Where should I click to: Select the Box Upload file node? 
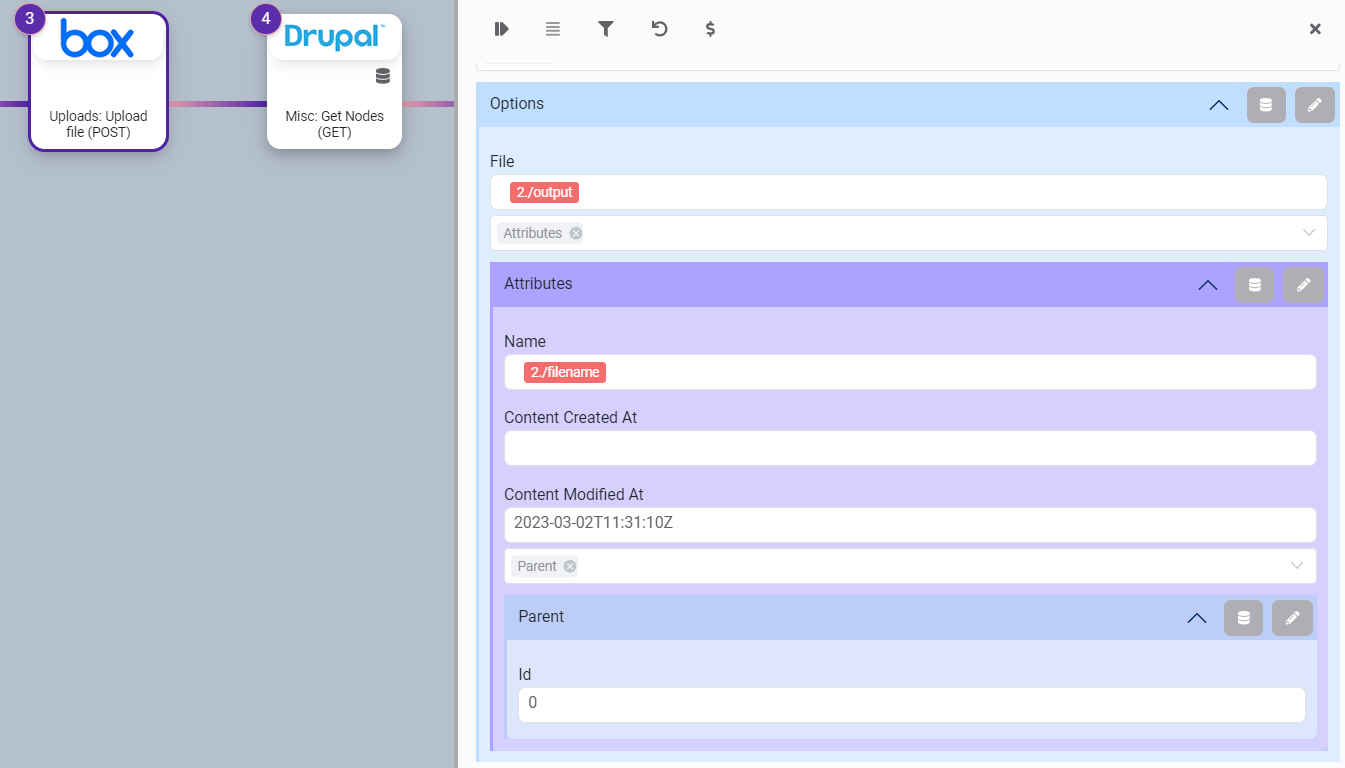tap(98, 82)
